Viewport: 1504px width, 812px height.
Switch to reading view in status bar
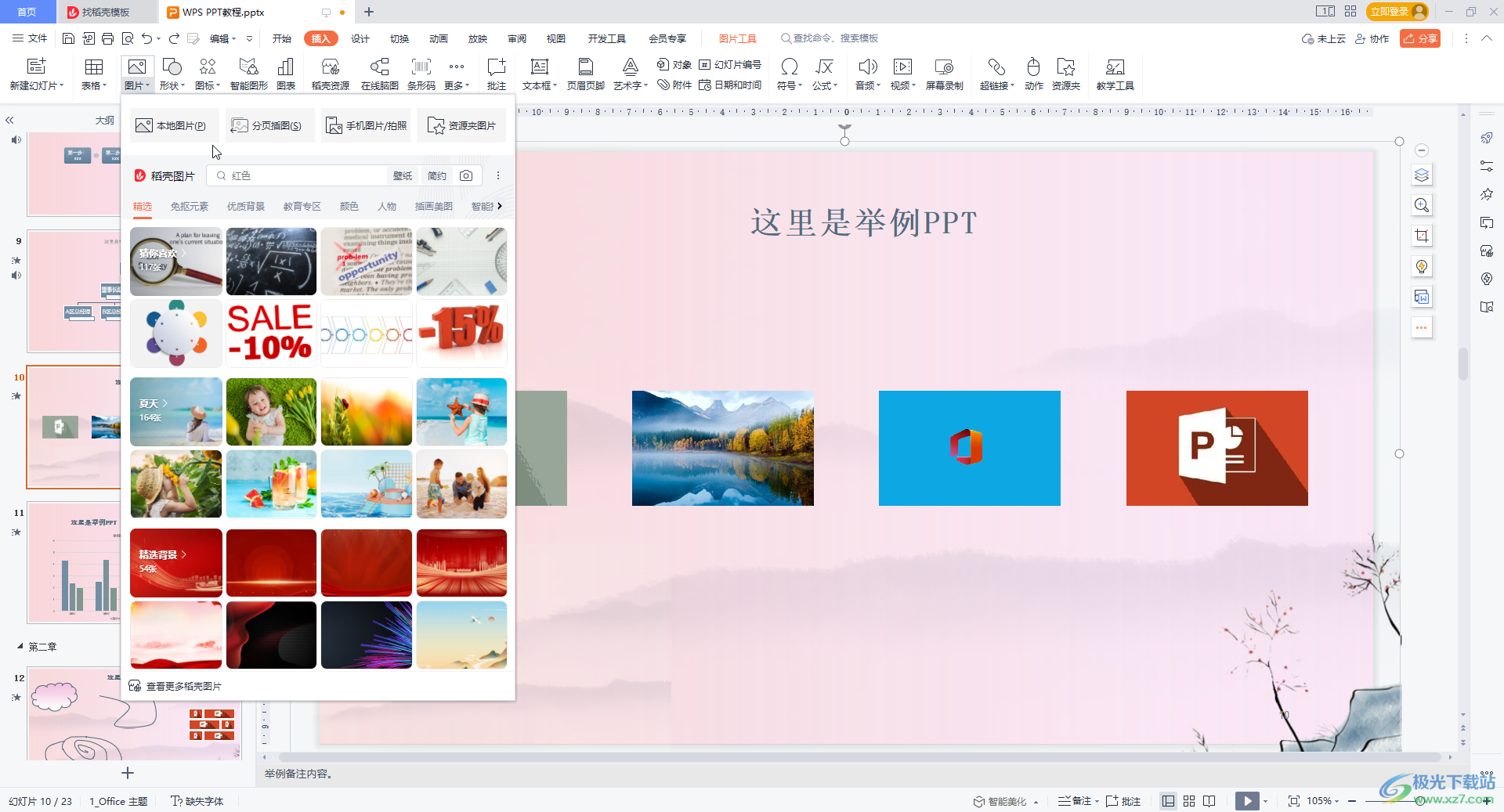(1209, 801)
